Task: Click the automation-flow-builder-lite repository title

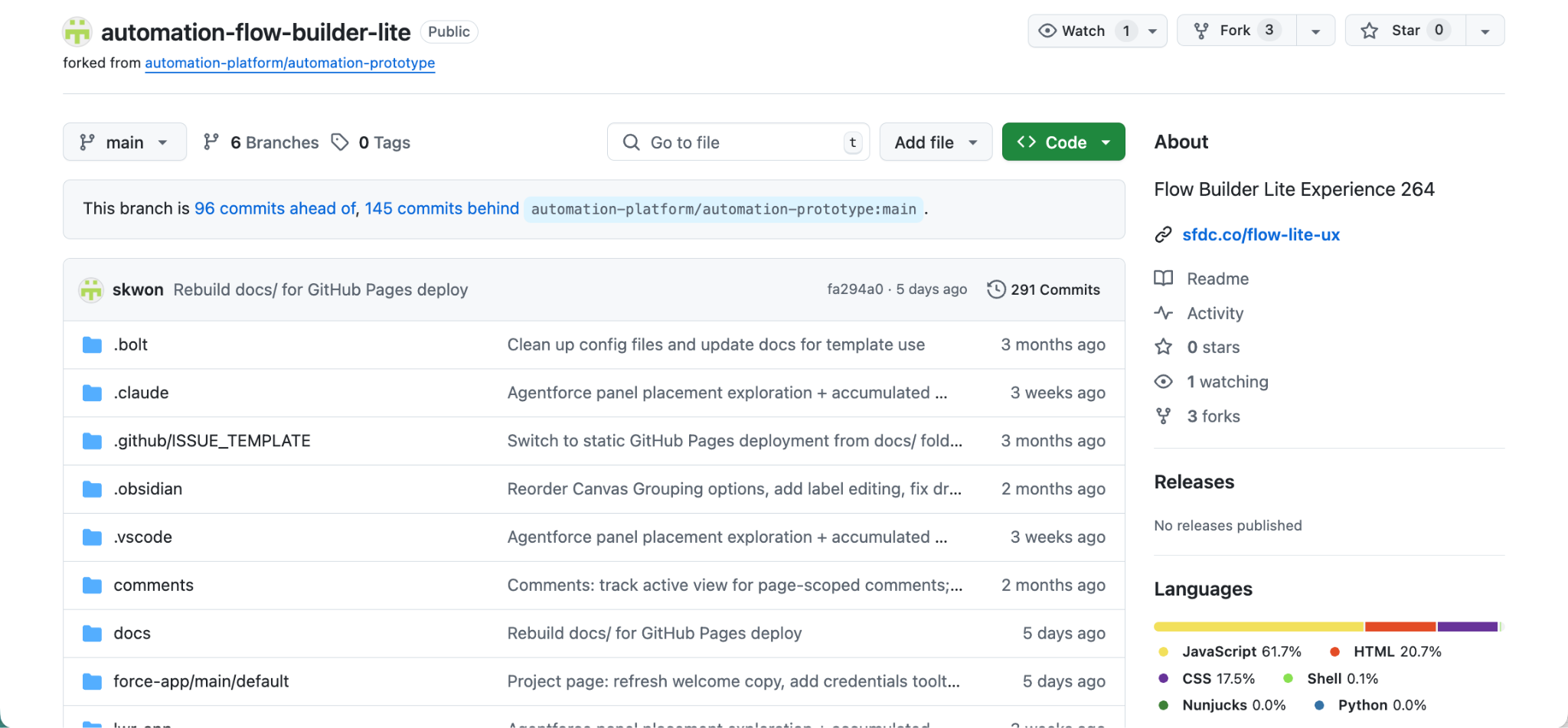Action: (x=256, y=32)
